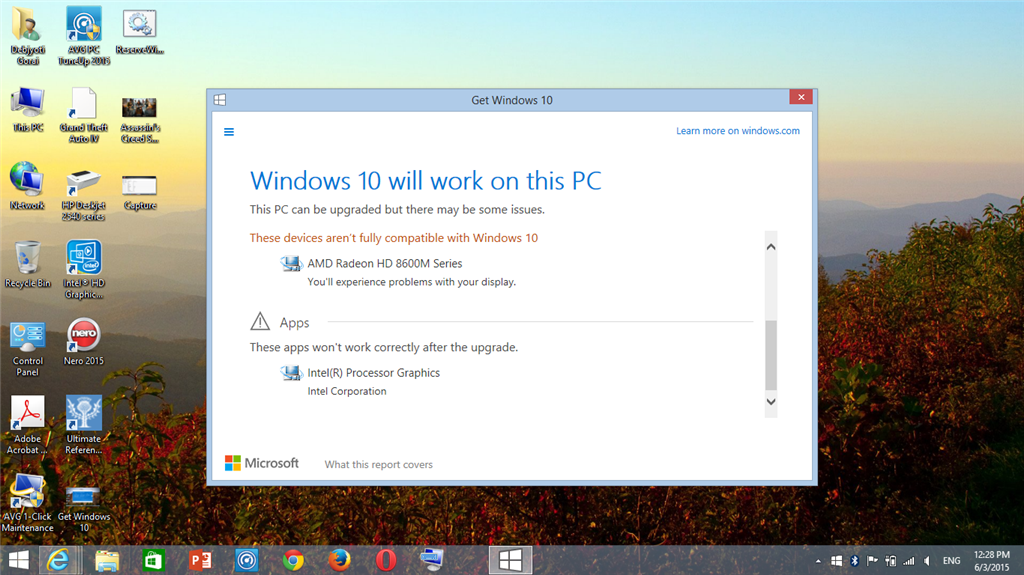This screenshot has height=575, width=1024.
Task: Open Ultimate Reference desktop shortcut
Action: [x=84, y=425]
